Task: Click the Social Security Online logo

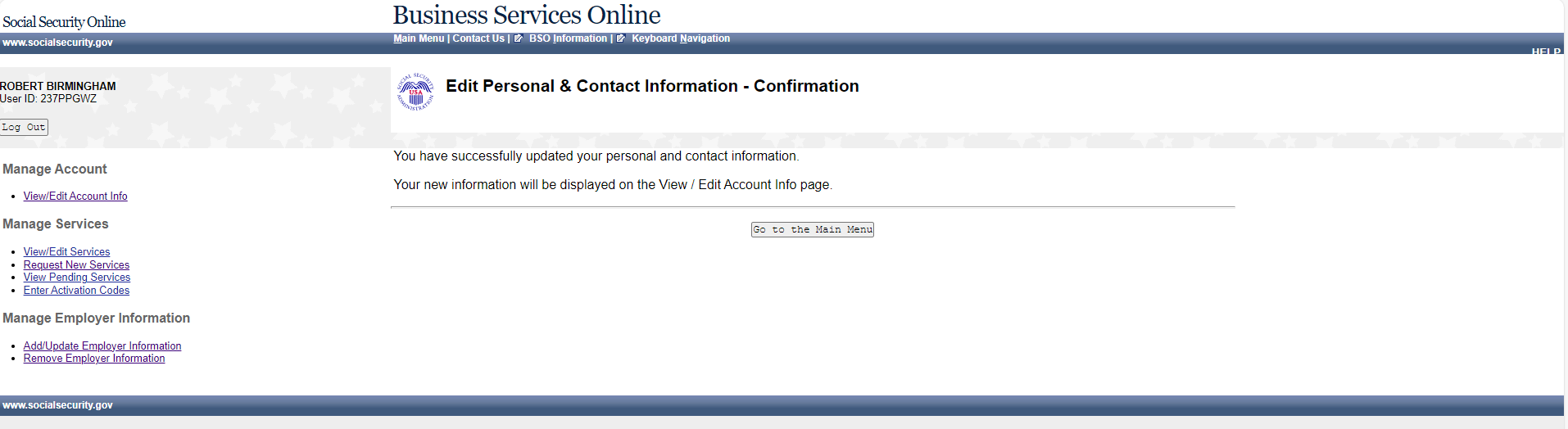Action: tap(64, 22)
